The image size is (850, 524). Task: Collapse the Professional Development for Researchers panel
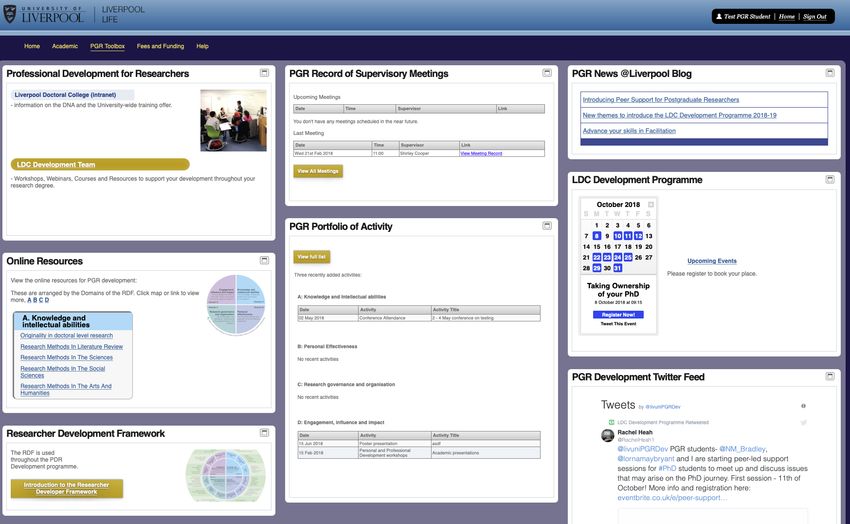coord(265,73)
